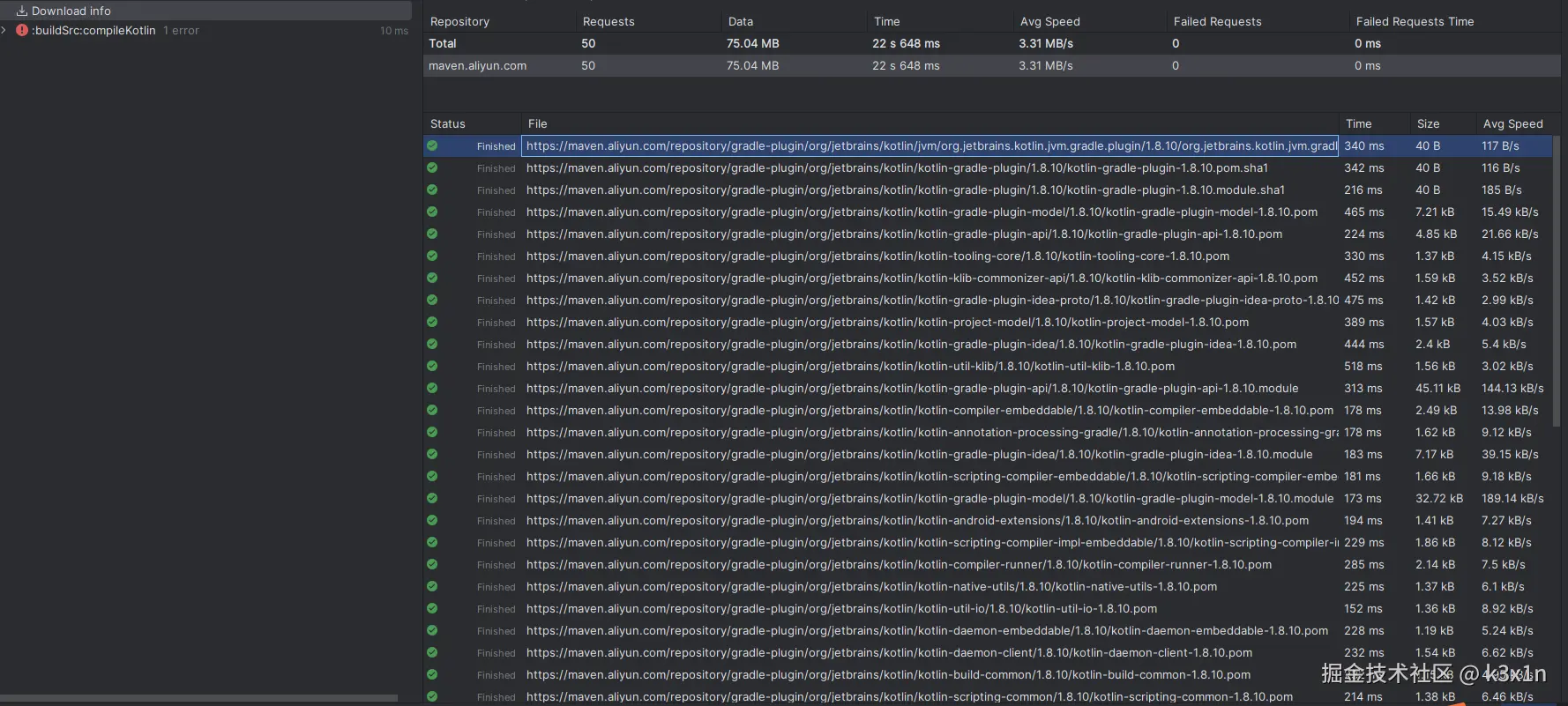Click green check icon of kotlin-native-utils row

coord(432,586)
